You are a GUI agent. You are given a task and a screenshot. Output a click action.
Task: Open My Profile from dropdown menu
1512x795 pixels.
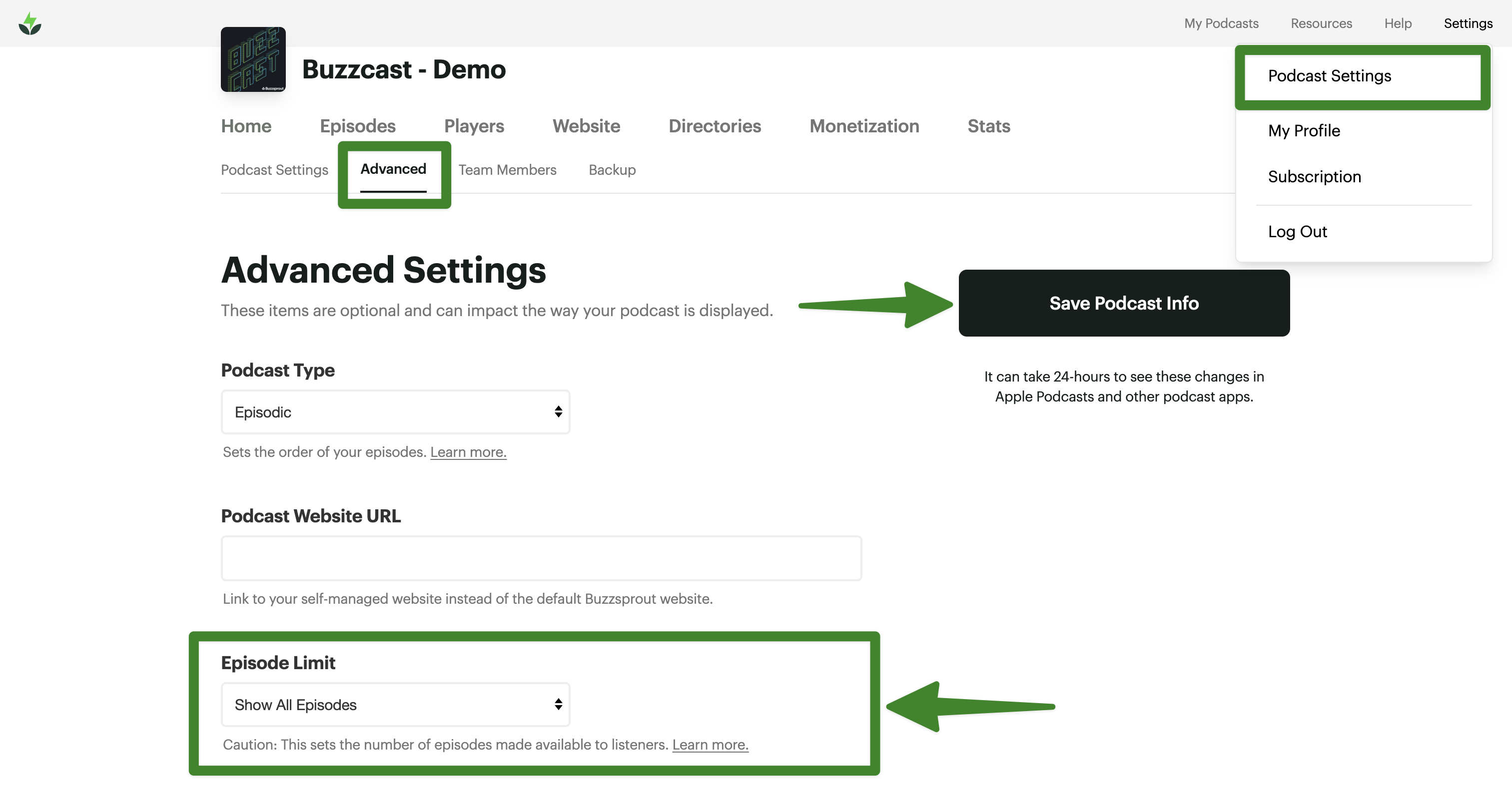point(1304,131)
